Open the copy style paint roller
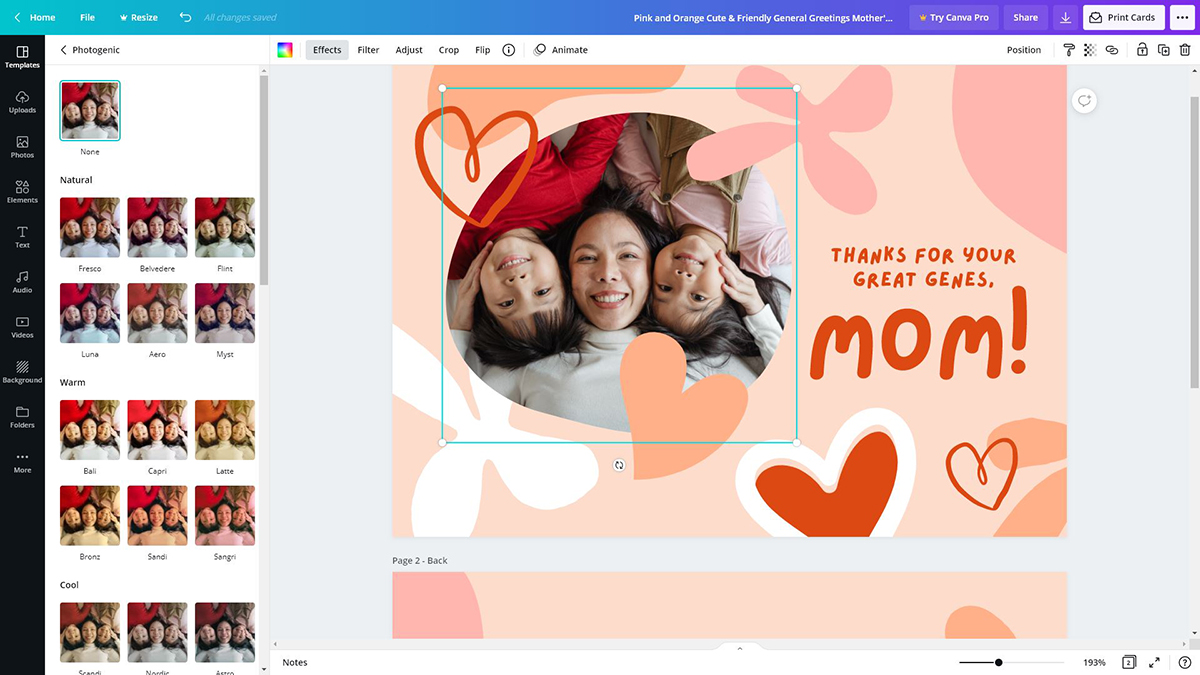 [x=1069, y=50]
